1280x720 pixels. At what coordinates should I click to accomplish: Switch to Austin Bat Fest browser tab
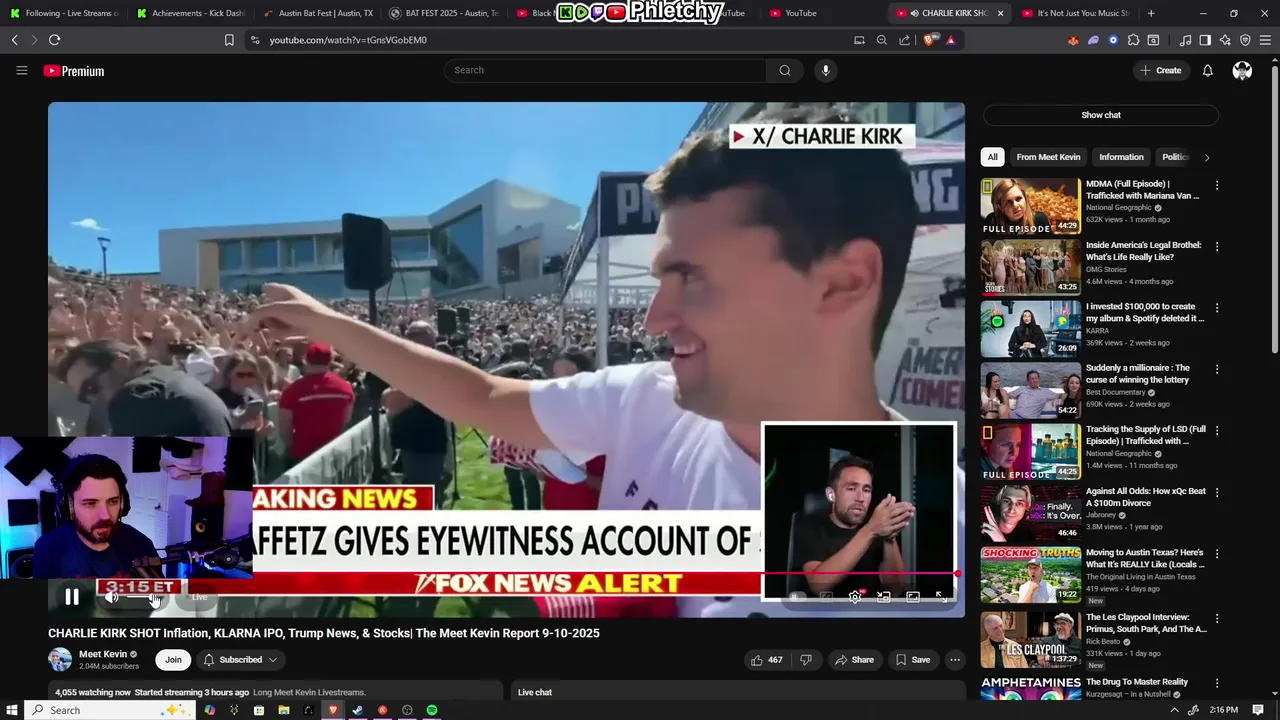pos(318,13)
